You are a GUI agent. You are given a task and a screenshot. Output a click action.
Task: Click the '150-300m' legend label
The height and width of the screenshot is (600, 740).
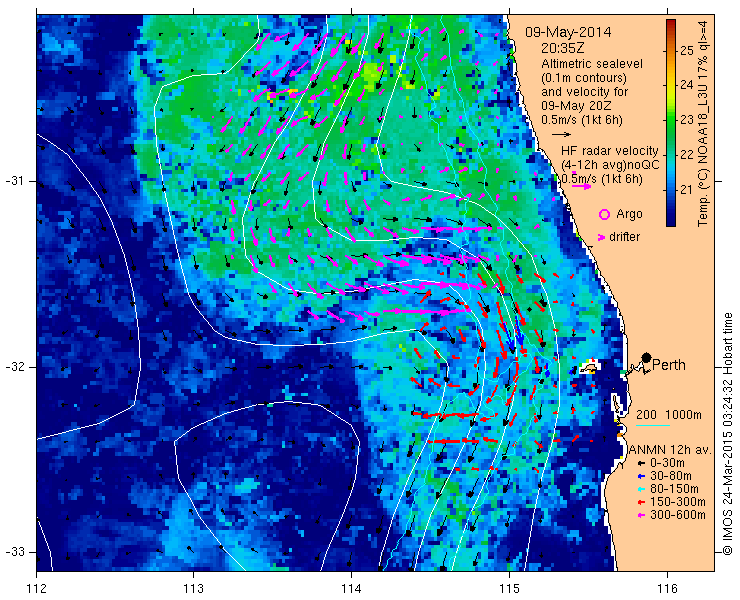point(678,502)
